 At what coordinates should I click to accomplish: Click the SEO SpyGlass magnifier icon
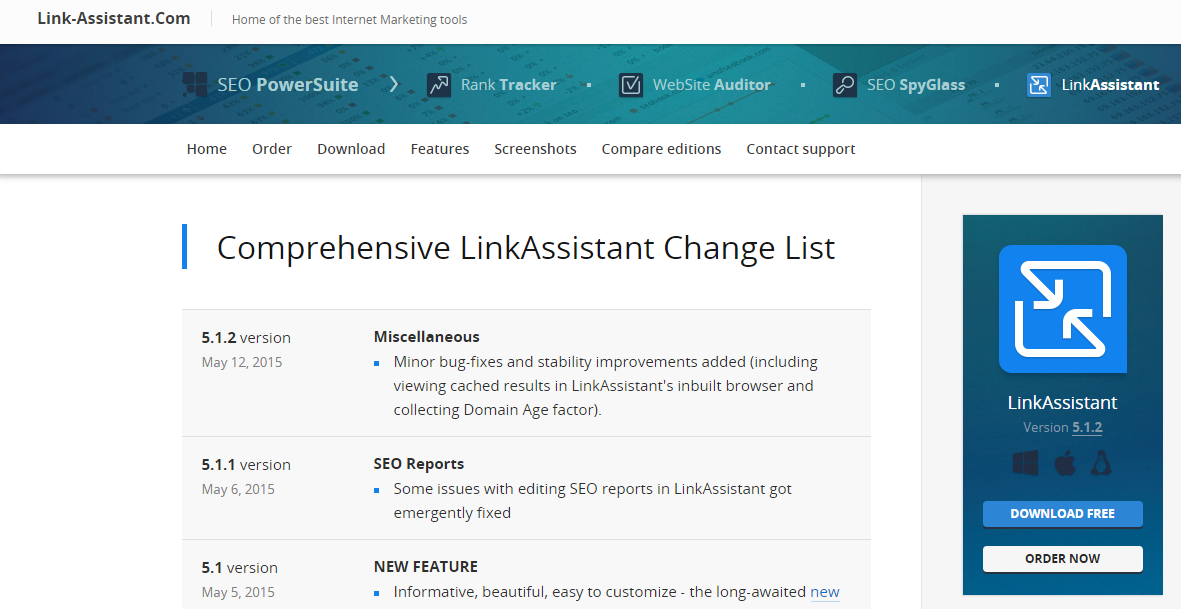pos(845,85)
